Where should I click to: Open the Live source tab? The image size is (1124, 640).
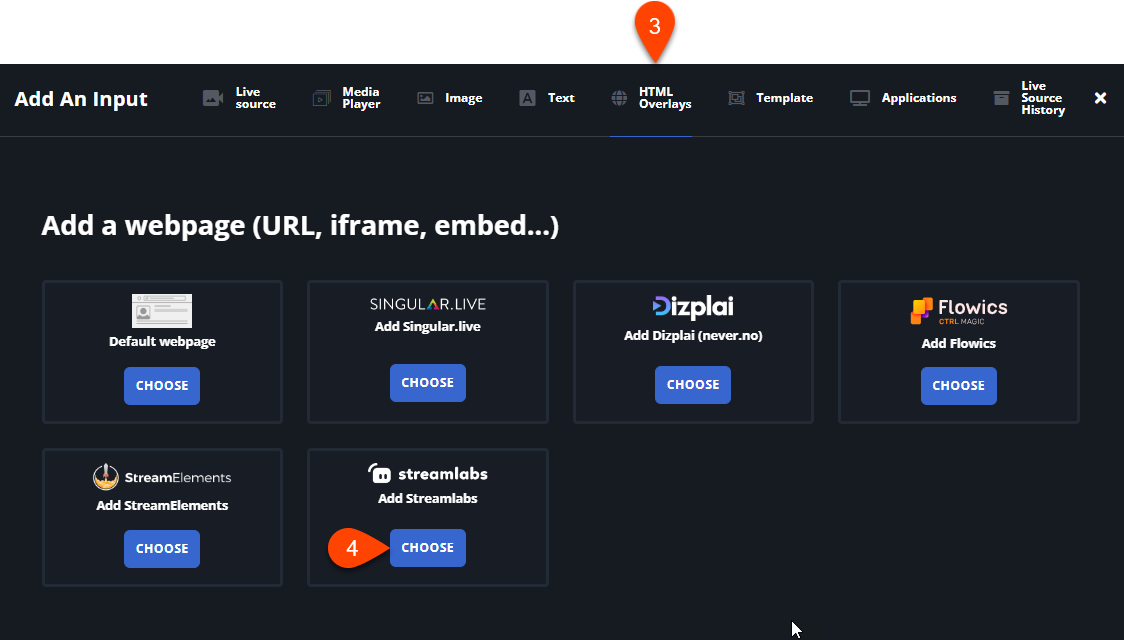[239, 98]
